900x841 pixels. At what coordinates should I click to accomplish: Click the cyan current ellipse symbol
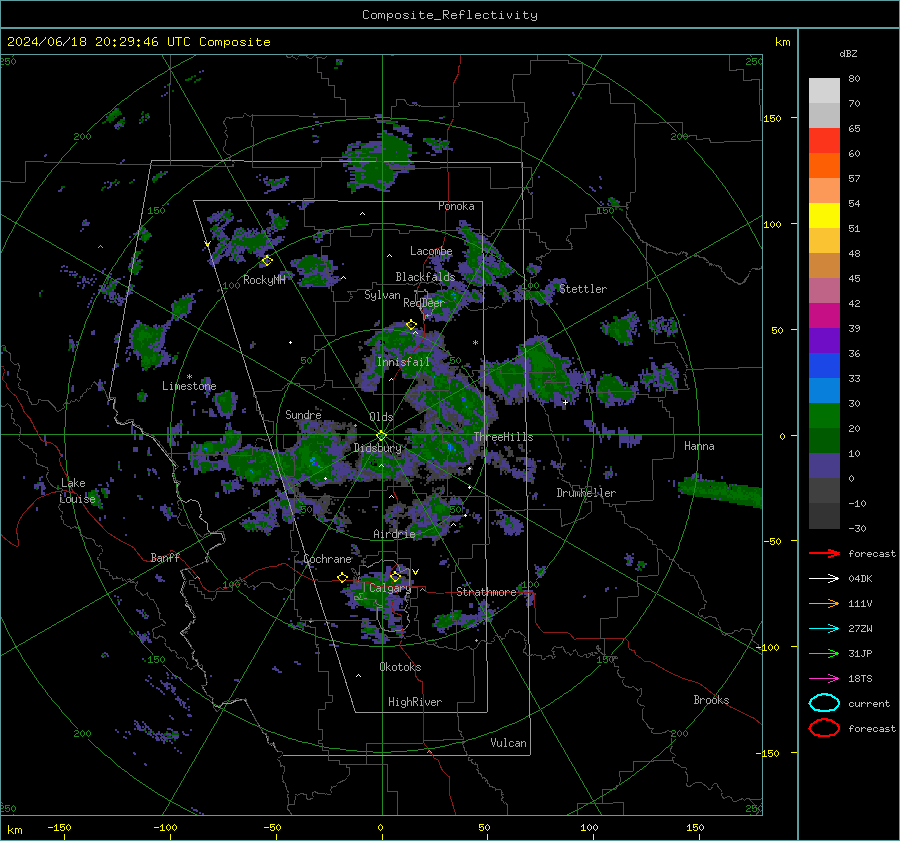pos(824,703)
